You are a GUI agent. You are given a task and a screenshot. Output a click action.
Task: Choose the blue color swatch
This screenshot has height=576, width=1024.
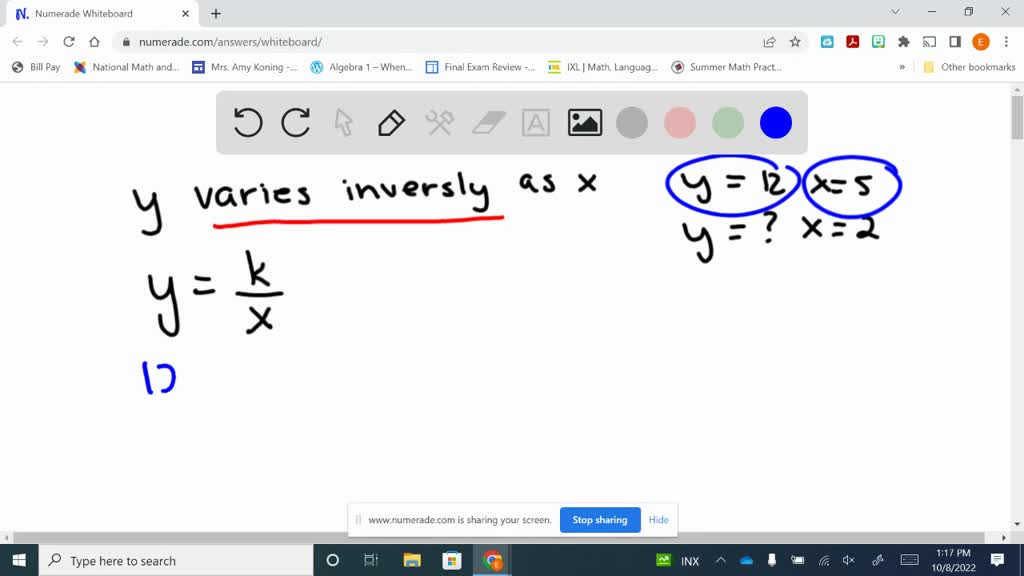pyautogui.click(x=775, y=122)
